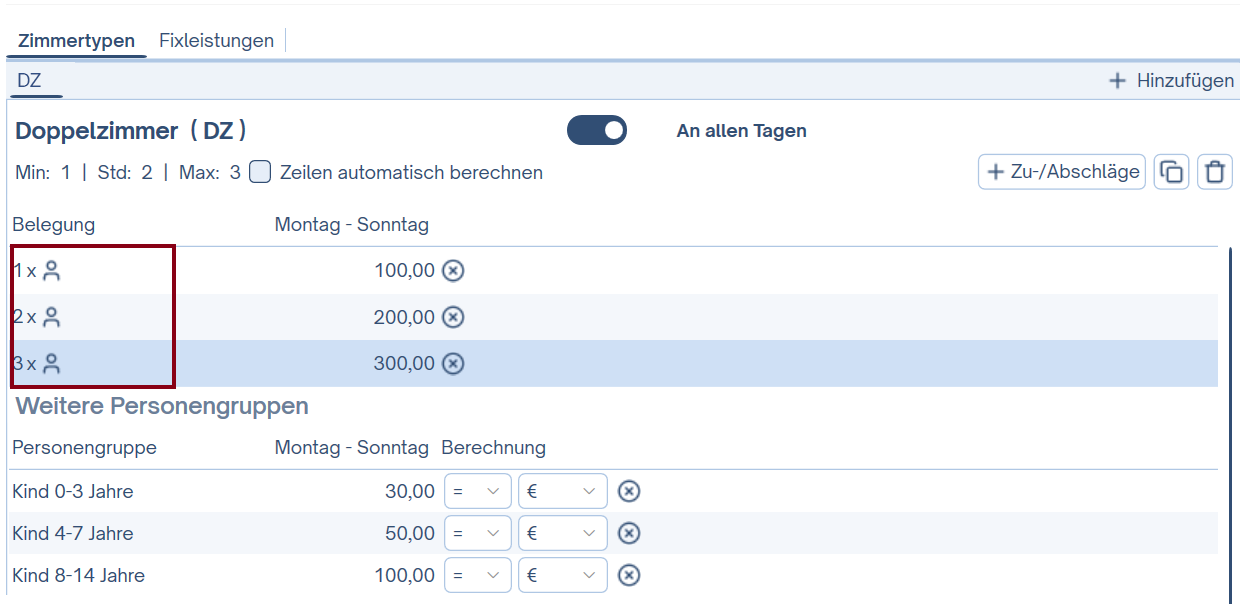The width and height of the screenshot is (1240, 604).
Task: Click the Hinzufügen button
Action: pos(1172,81)
